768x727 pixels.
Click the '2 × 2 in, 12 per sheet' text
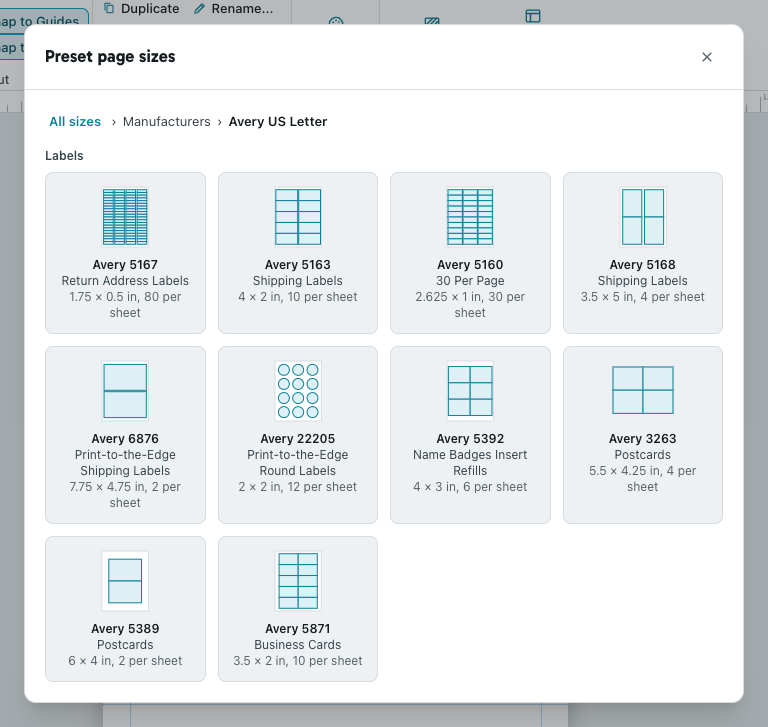pyautogui.click(x=298, y=487)
